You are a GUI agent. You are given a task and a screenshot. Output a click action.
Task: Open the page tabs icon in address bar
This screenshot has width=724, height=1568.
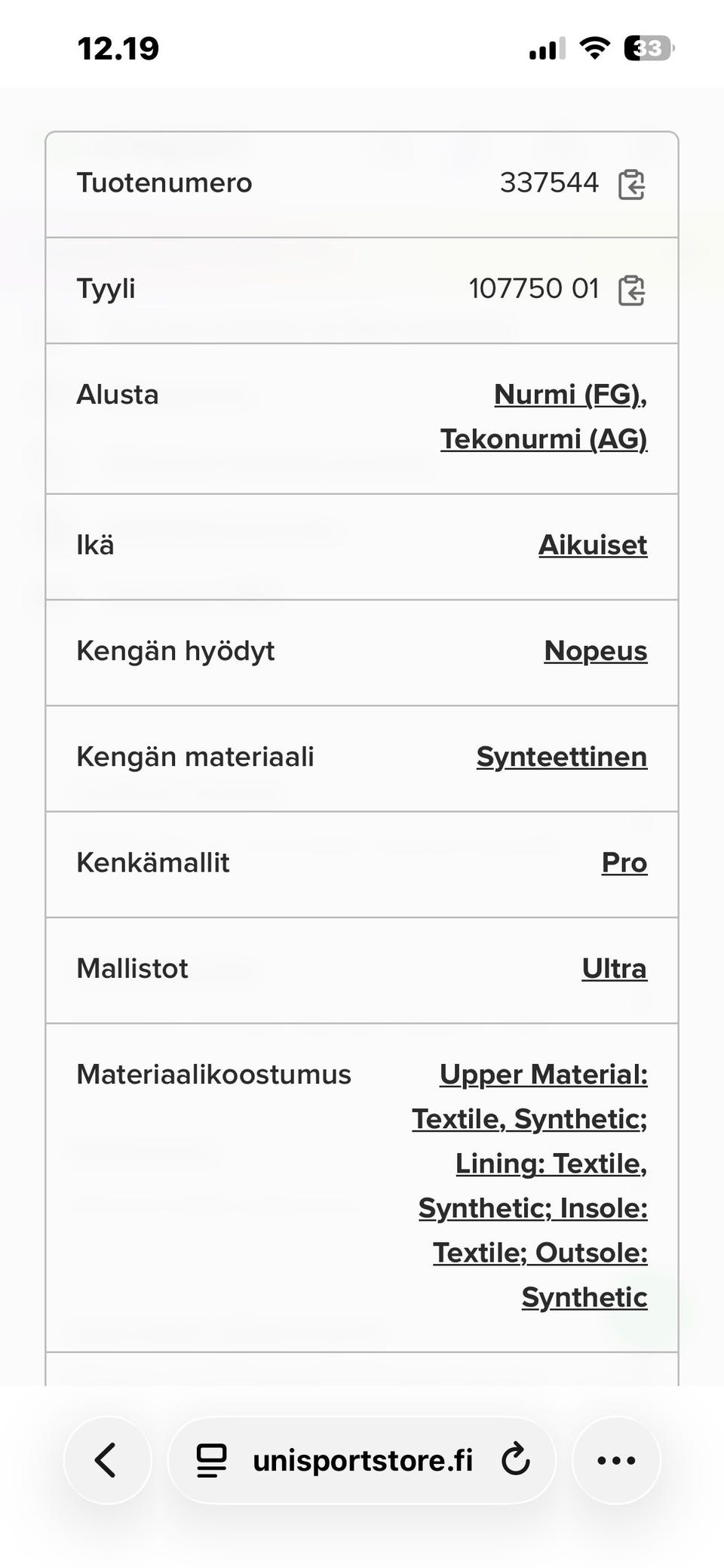tap(211, 1460)
